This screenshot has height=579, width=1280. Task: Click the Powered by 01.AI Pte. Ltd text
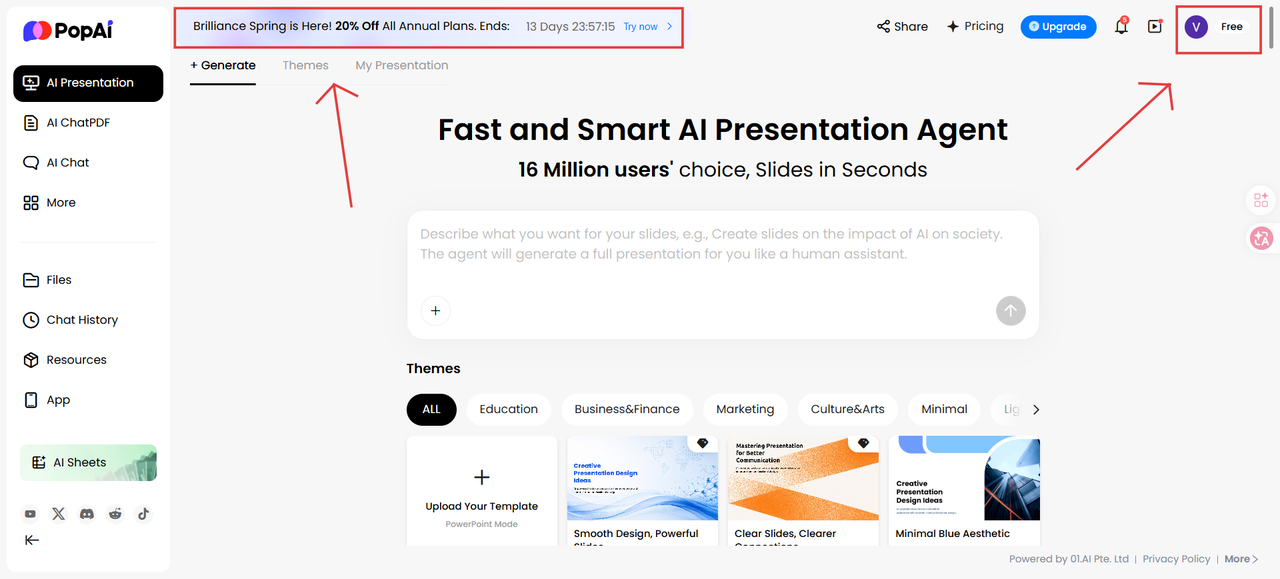1069,559
